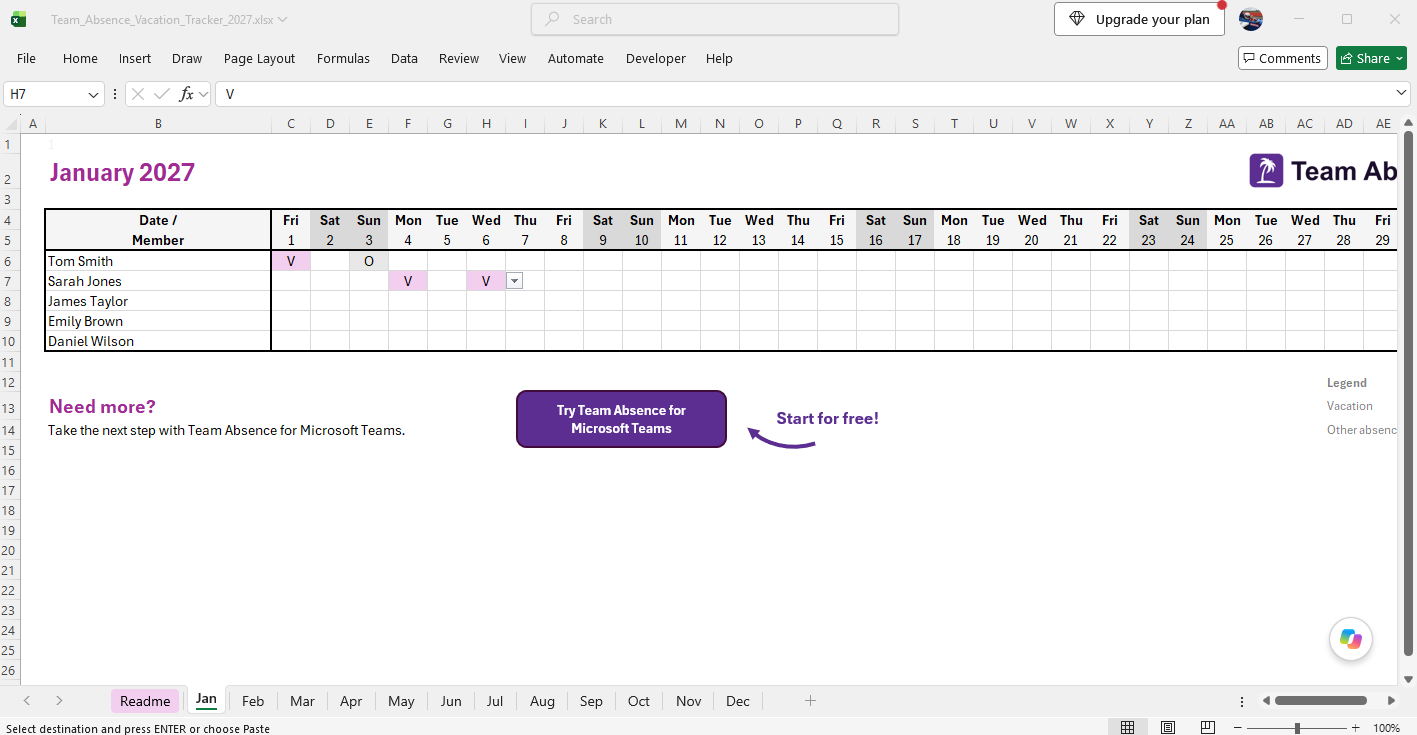Click horizontal scrollbar left arrow
This screenshot has height=735, width=1417.
coord(1266,701)
